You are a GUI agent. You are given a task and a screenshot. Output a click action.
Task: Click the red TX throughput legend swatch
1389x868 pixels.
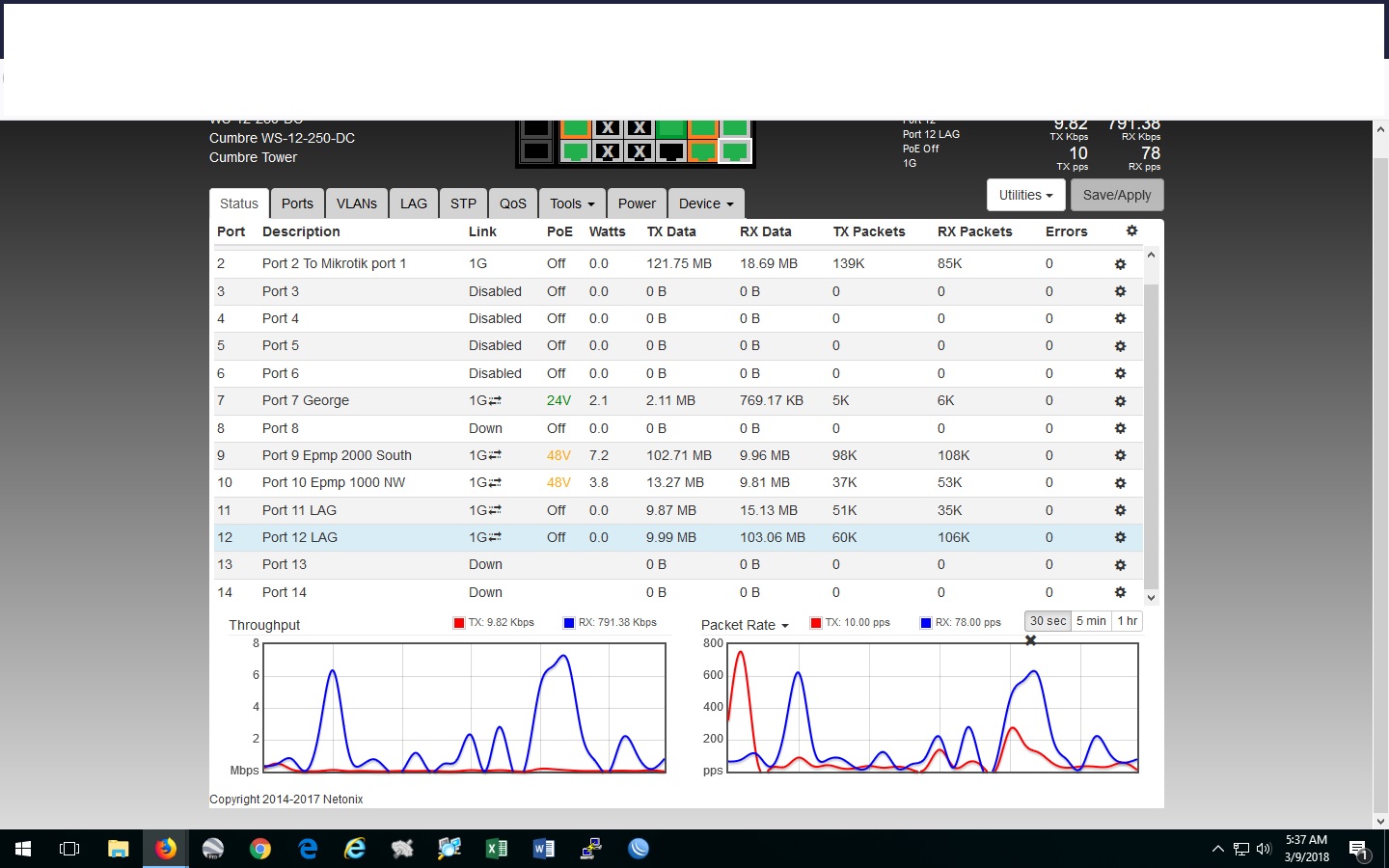(459, 623)
